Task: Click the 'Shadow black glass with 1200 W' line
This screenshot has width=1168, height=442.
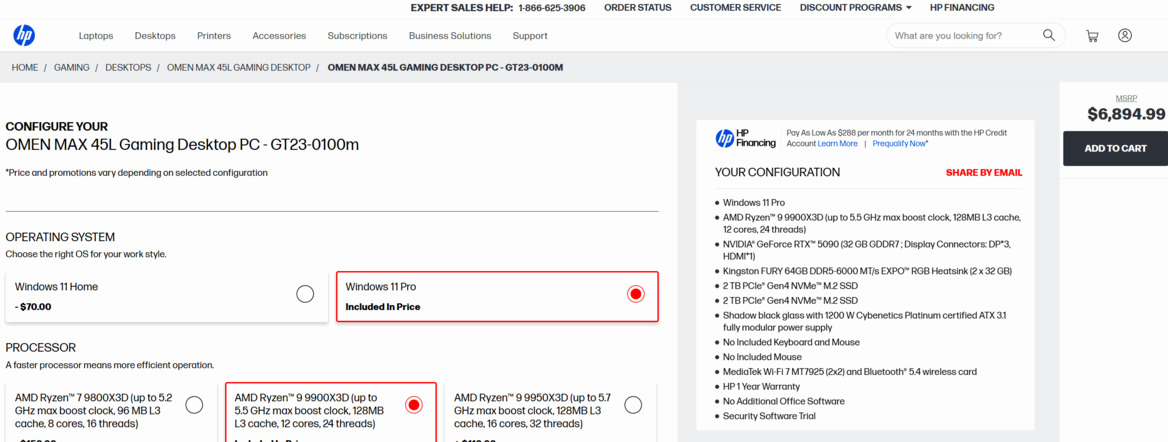Action: pos(864,321)
